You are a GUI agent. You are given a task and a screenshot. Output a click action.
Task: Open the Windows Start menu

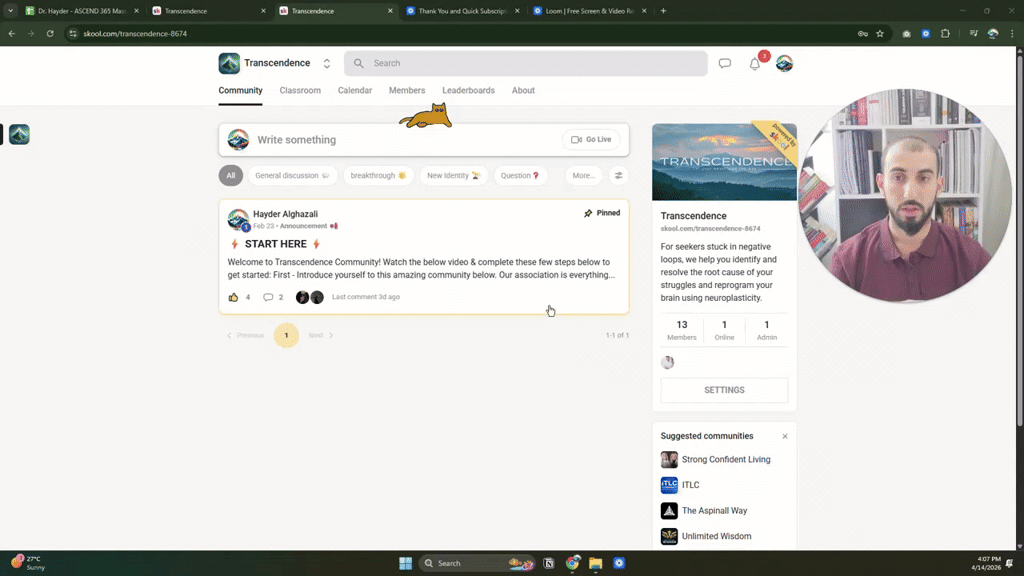(406, 563)
